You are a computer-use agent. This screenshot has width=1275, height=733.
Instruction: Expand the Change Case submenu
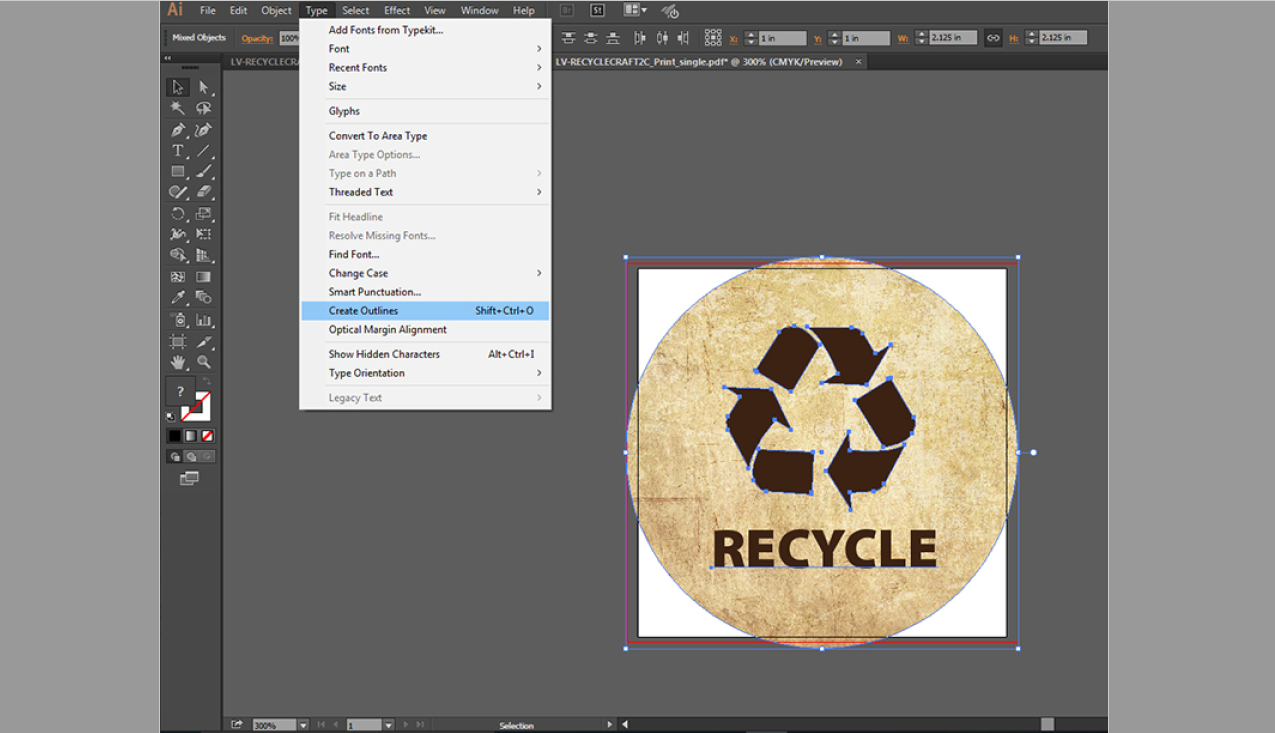tap(359, 272)
